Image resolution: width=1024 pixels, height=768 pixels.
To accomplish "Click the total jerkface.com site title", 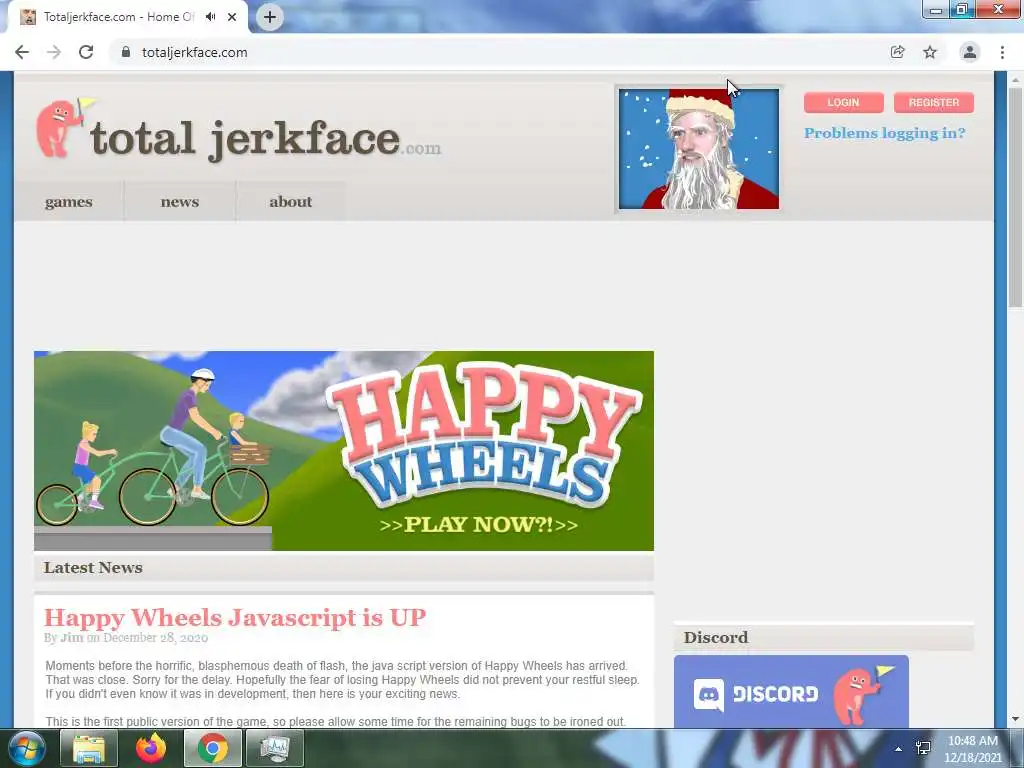I will coord(265,139).
